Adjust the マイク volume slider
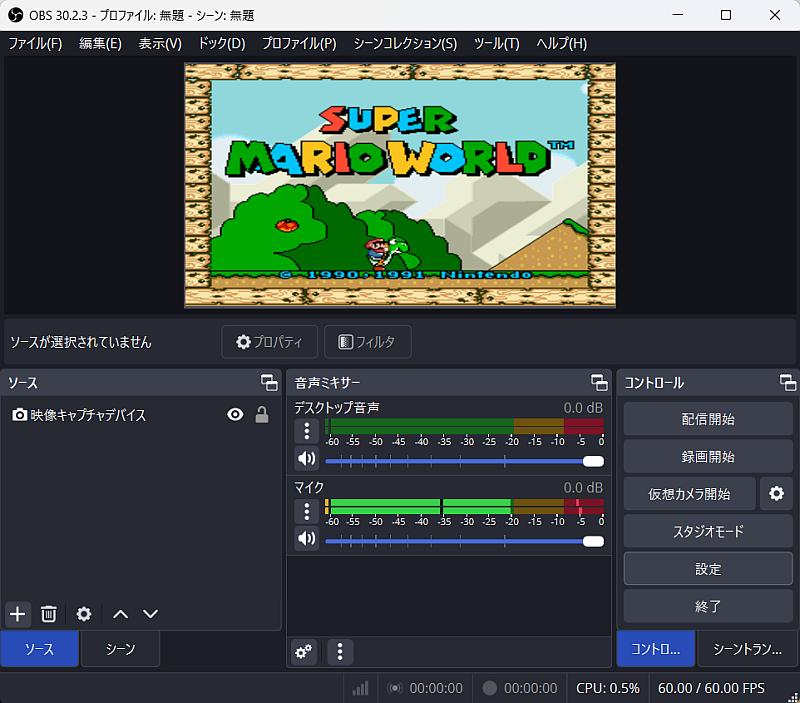Screen dimensions: 800x703 464,541
